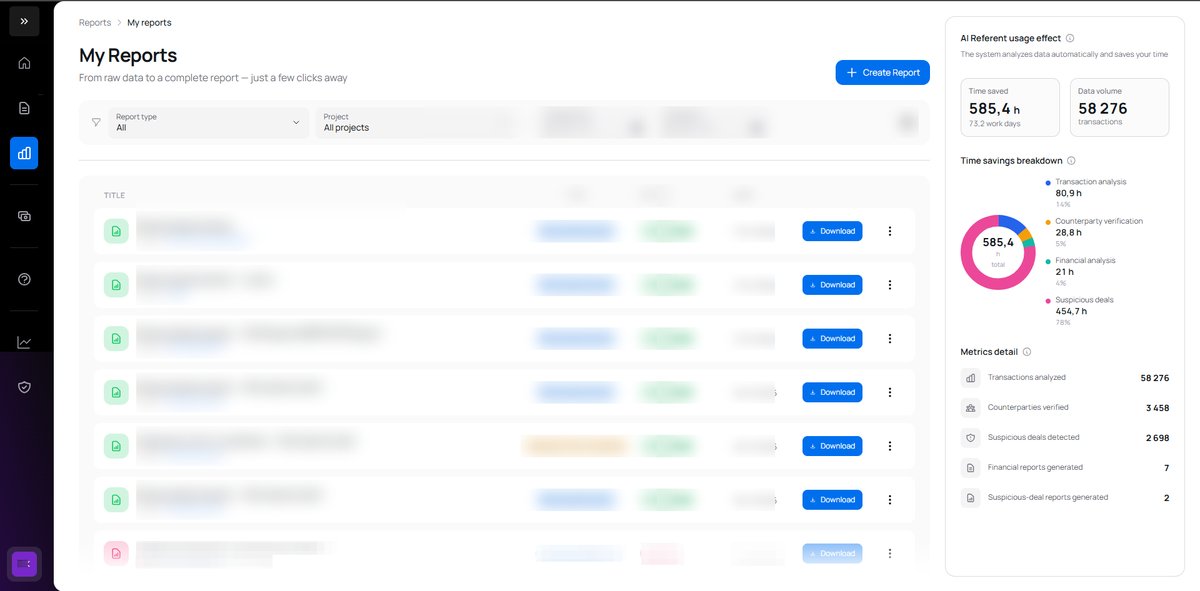The width and height of the screenshot is (1200, 591).
Task: Click the Suspicious deals detected value 2 698
Action: coord(1157,438)
